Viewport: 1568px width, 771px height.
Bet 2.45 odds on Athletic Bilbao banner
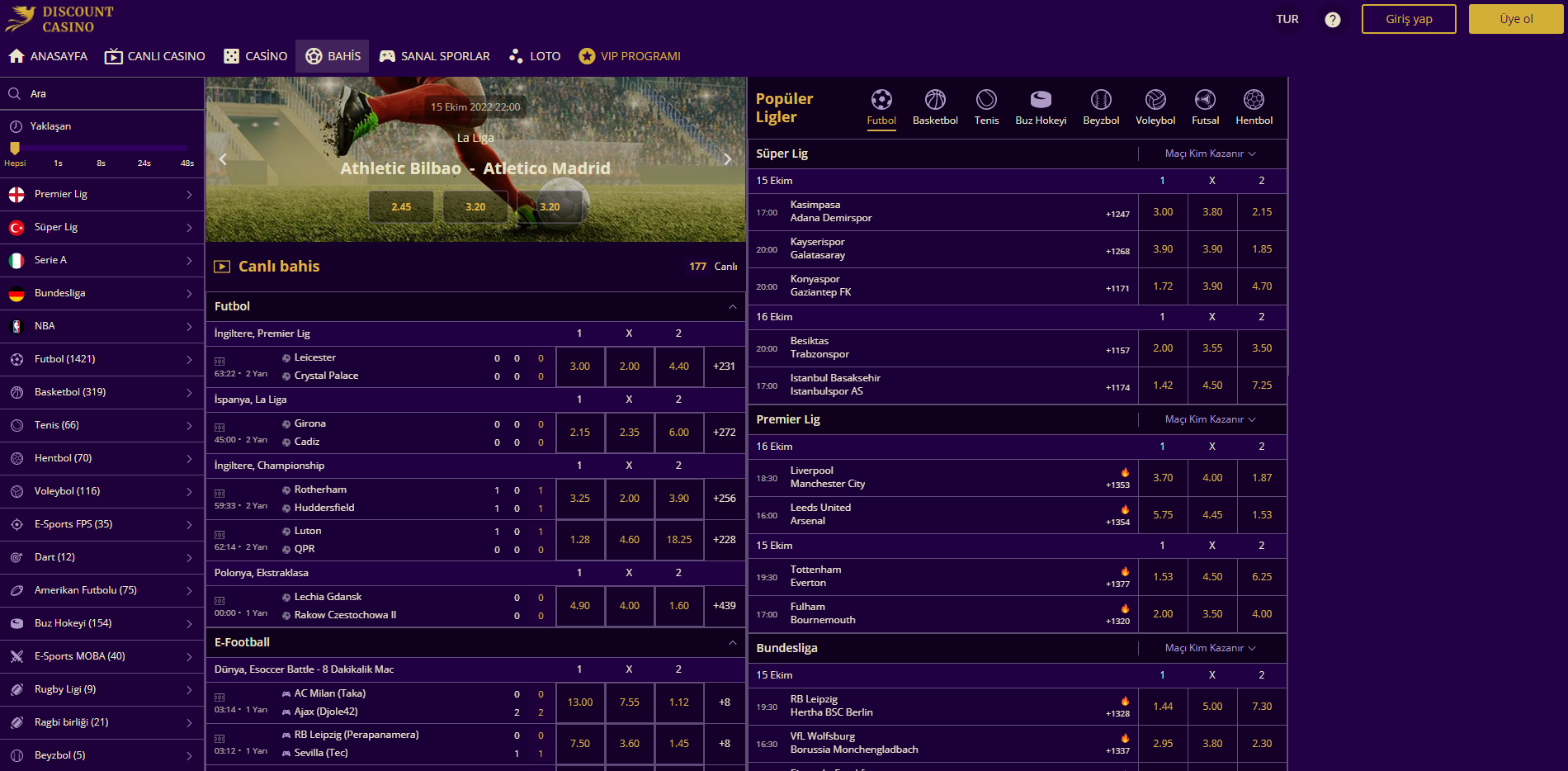point(401,207)
